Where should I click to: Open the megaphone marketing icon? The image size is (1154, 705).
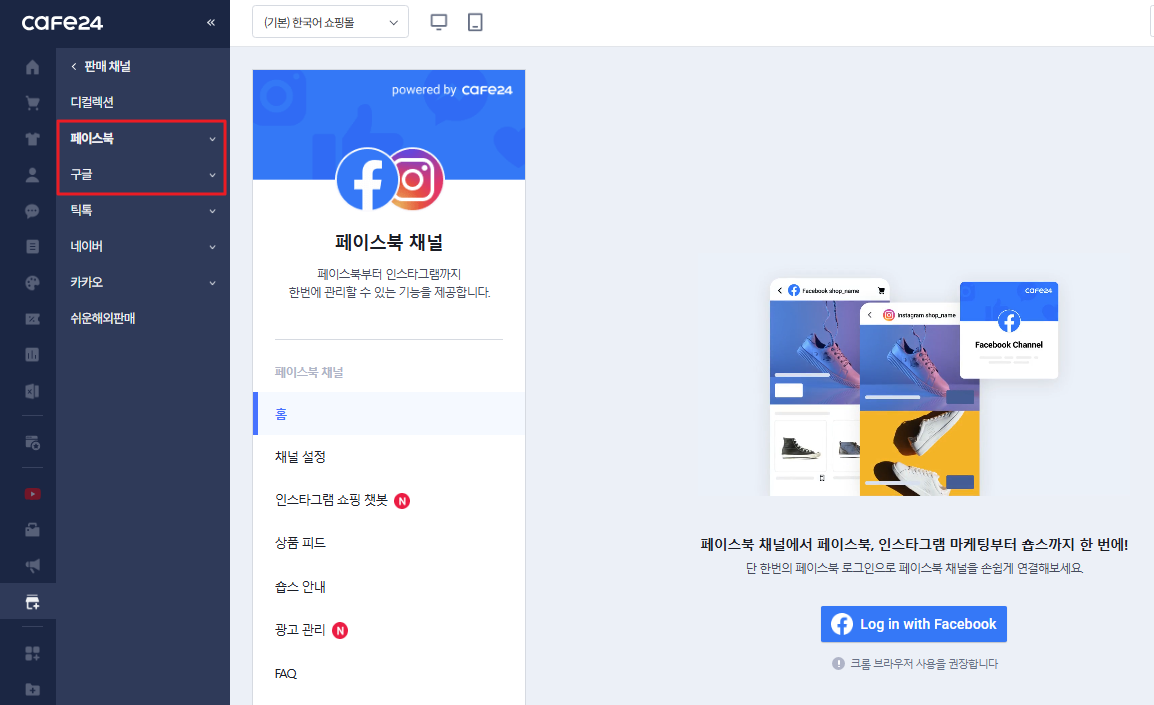[x=32, y=565]
